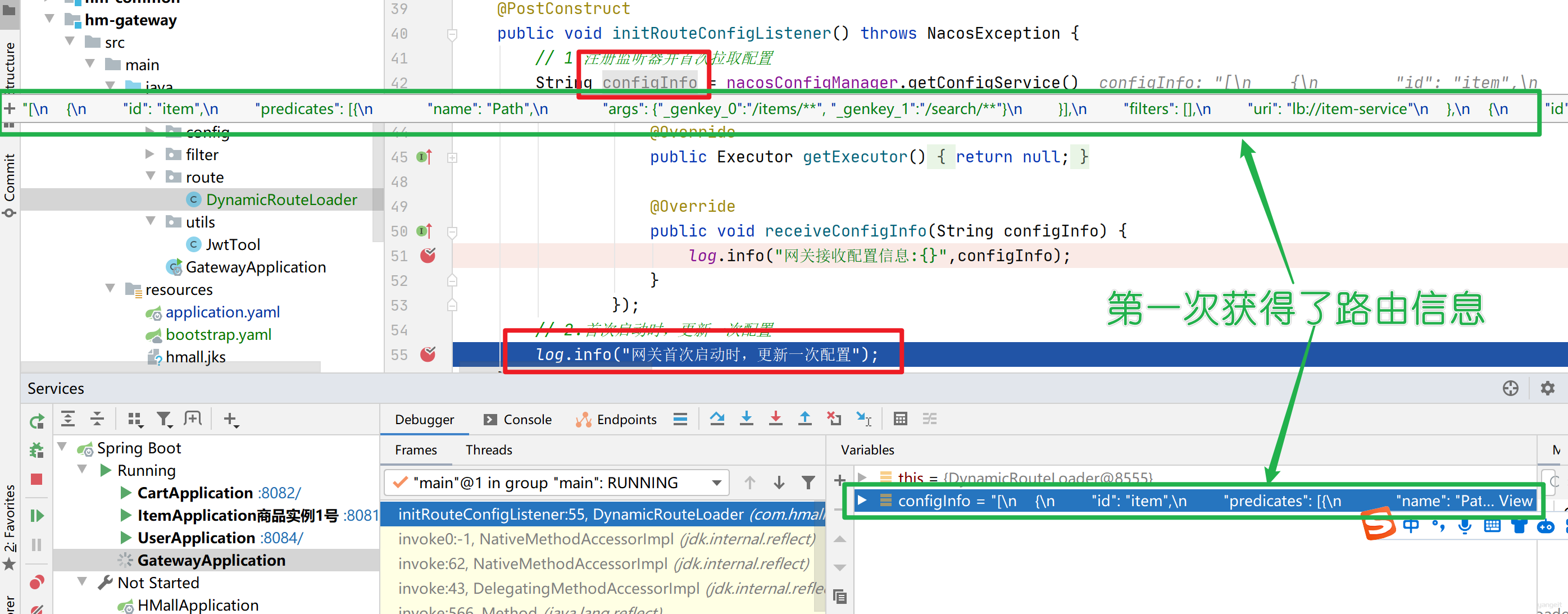Expand the configInfo variable
Screen dimensions: 1568x614
click(862, 500)
